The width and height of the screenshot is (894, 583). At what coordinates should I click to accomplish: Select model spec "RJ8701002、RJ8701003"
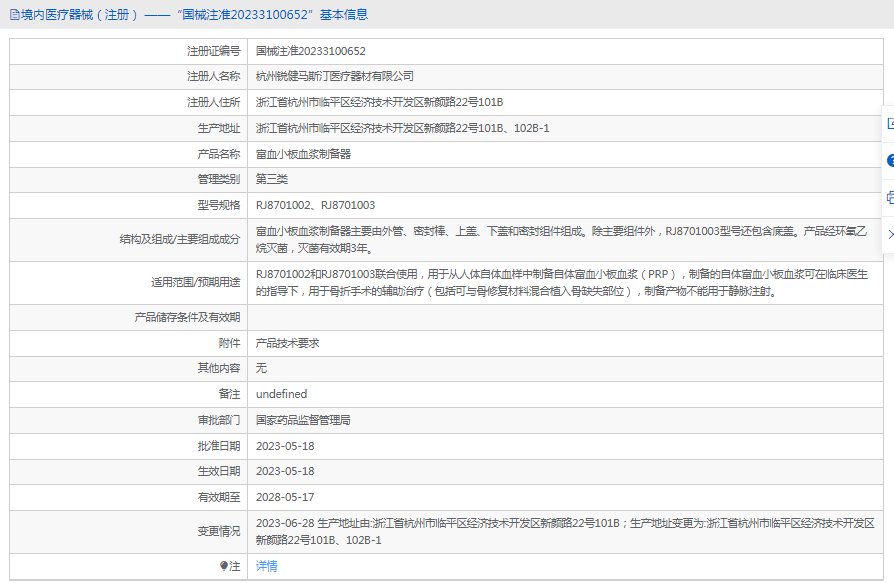pos(315,205)
